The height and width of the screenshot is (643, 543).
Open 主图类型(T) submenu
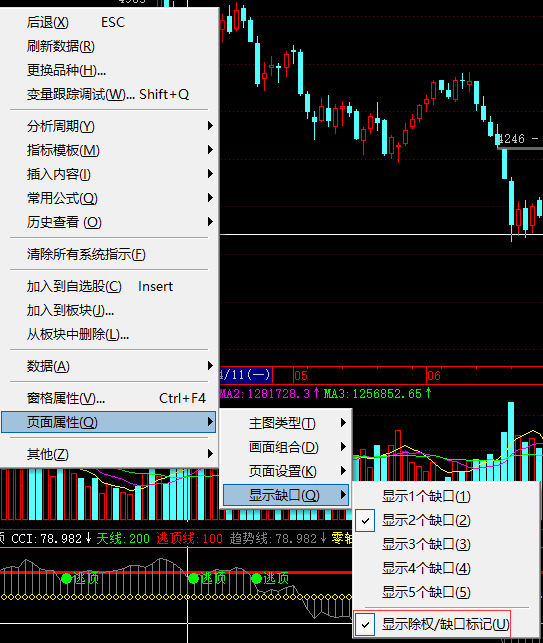click(285, 423)
